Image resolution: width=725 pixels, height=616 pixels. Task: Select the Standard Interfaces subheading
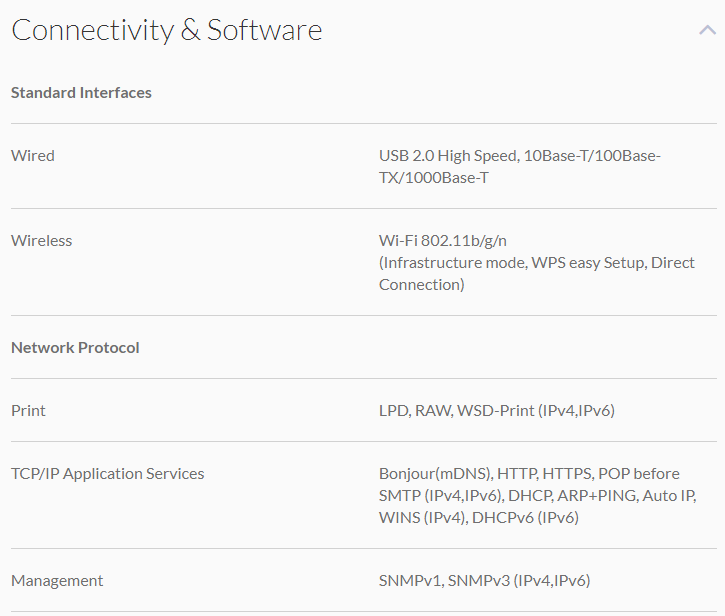(81, 93)
